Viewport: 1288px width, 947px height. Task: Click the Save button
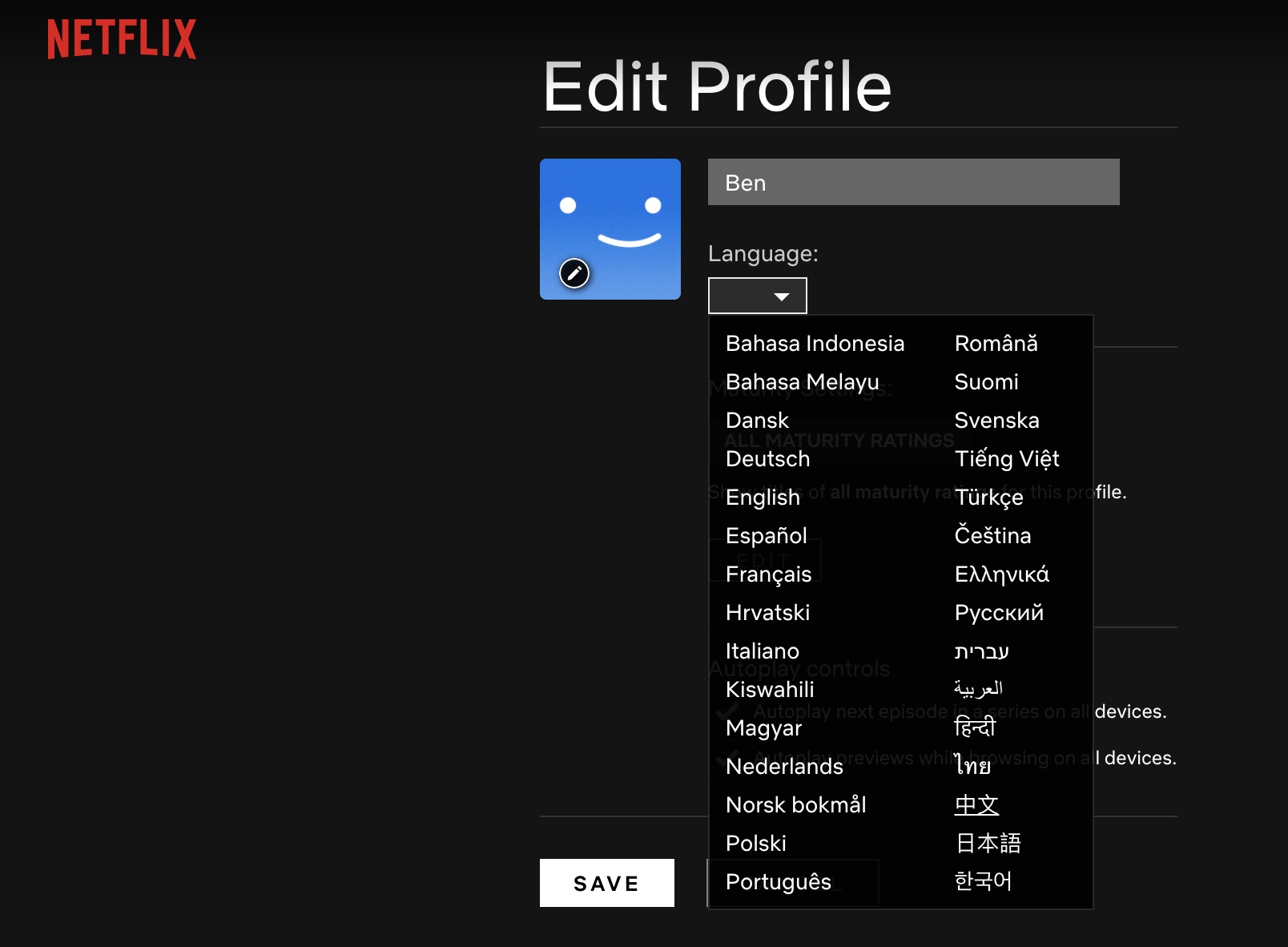606,882
